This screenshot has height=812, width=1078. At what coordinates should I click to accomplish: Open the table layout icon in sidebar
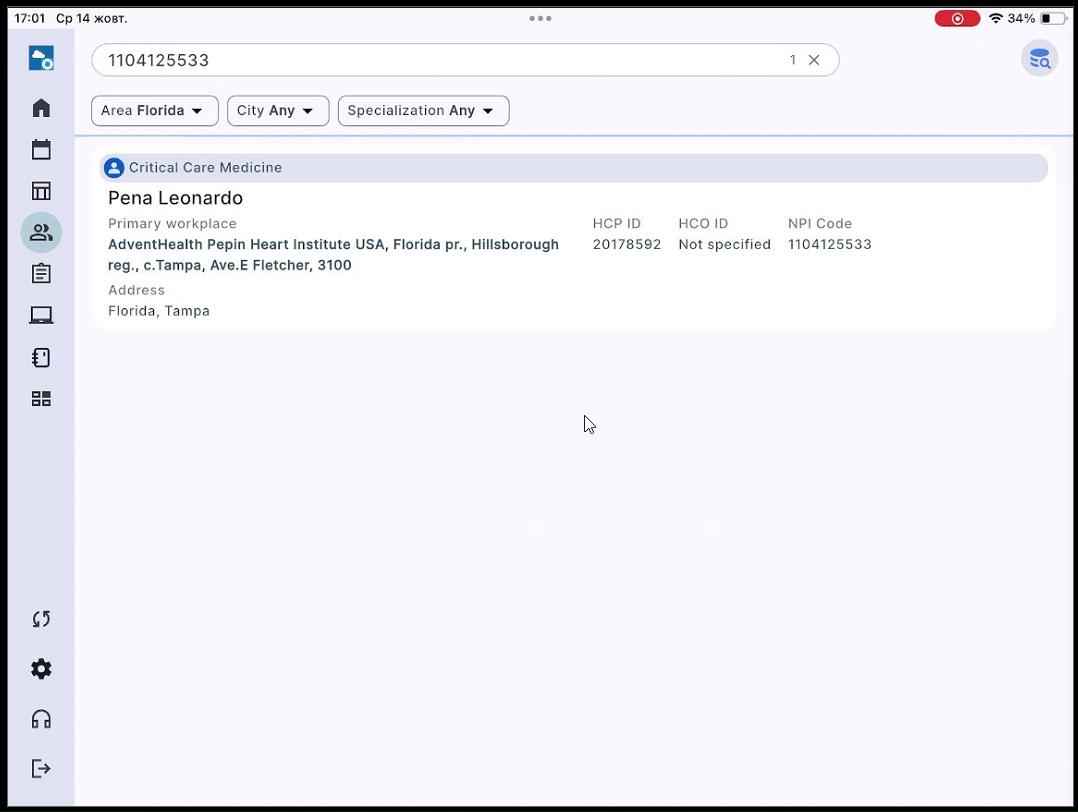41,190
